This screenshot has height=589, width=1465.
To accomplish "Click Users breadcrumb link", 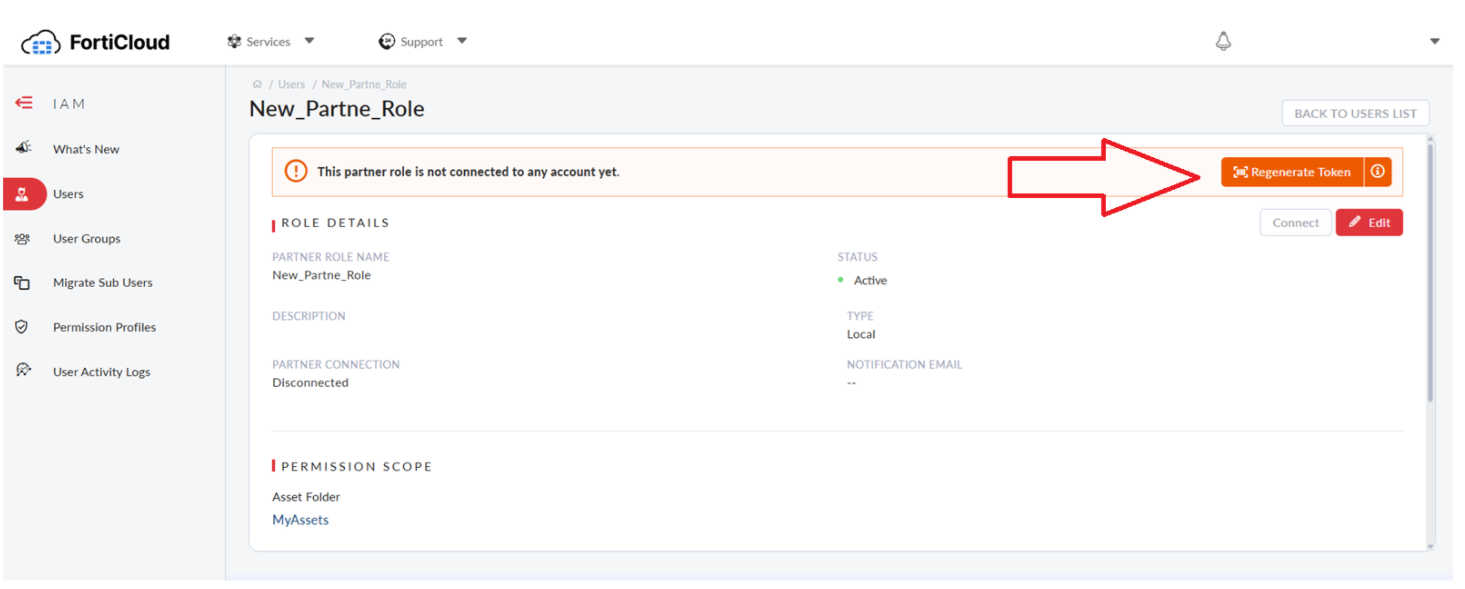I will (292, 85).
